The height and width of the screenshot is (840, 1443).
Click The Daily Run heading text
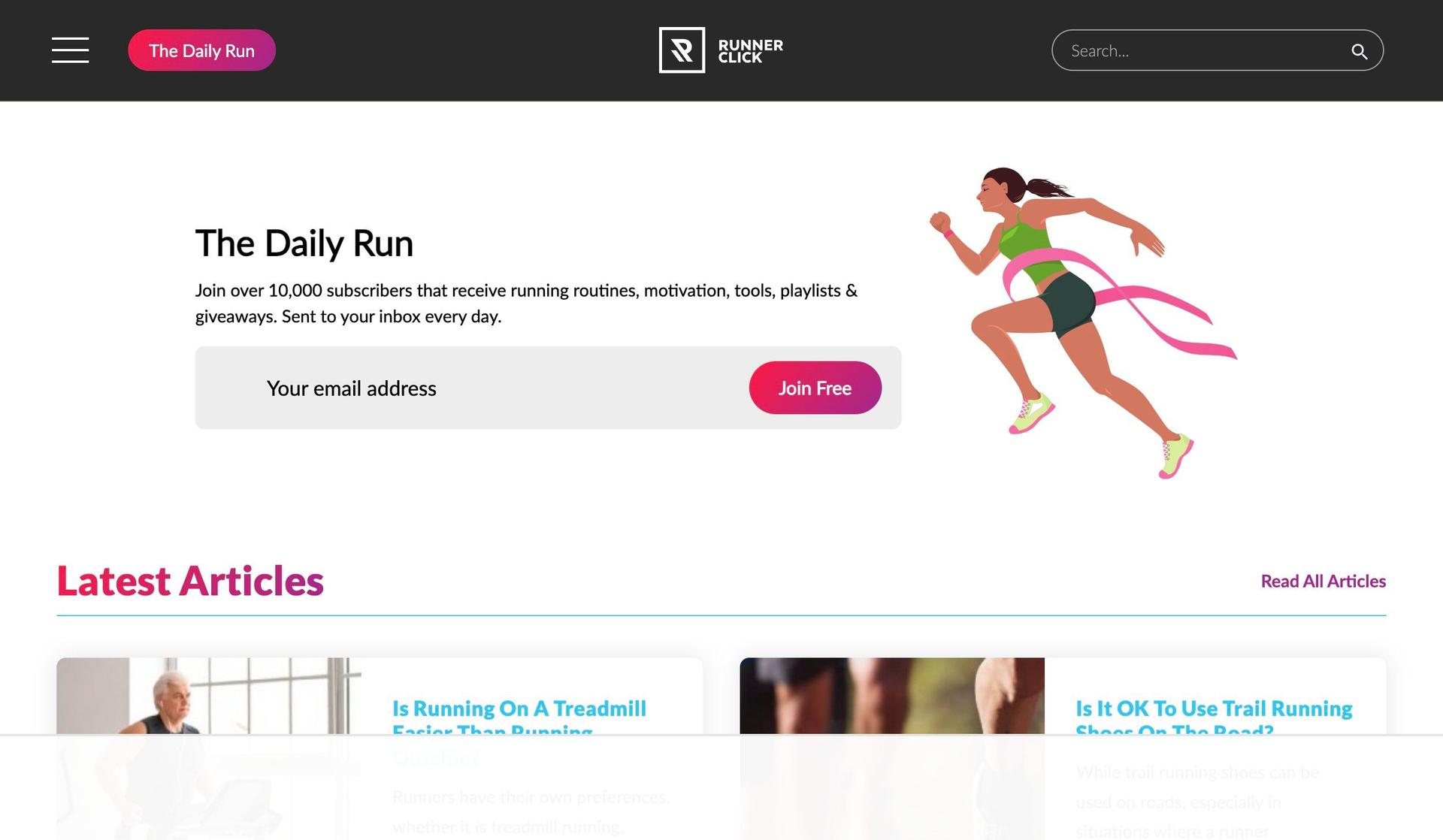(x=304, y=243)
